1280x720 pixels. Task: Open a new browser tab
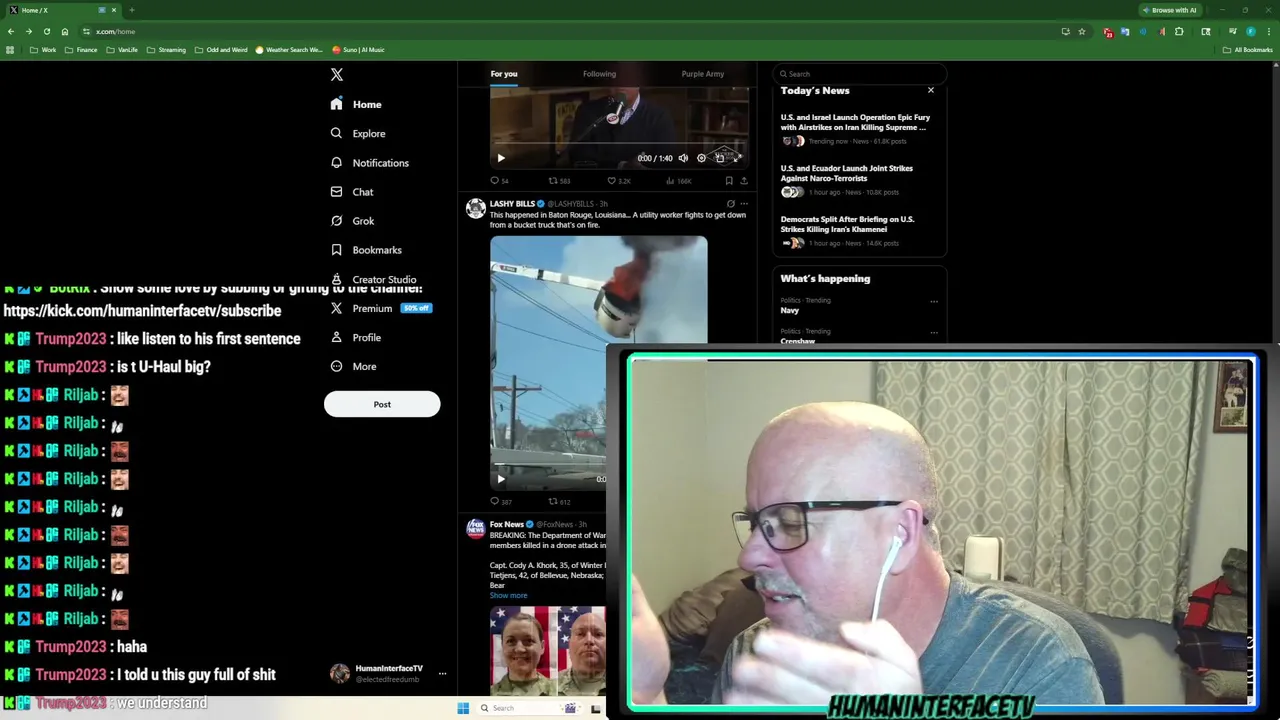click(131, 10)
